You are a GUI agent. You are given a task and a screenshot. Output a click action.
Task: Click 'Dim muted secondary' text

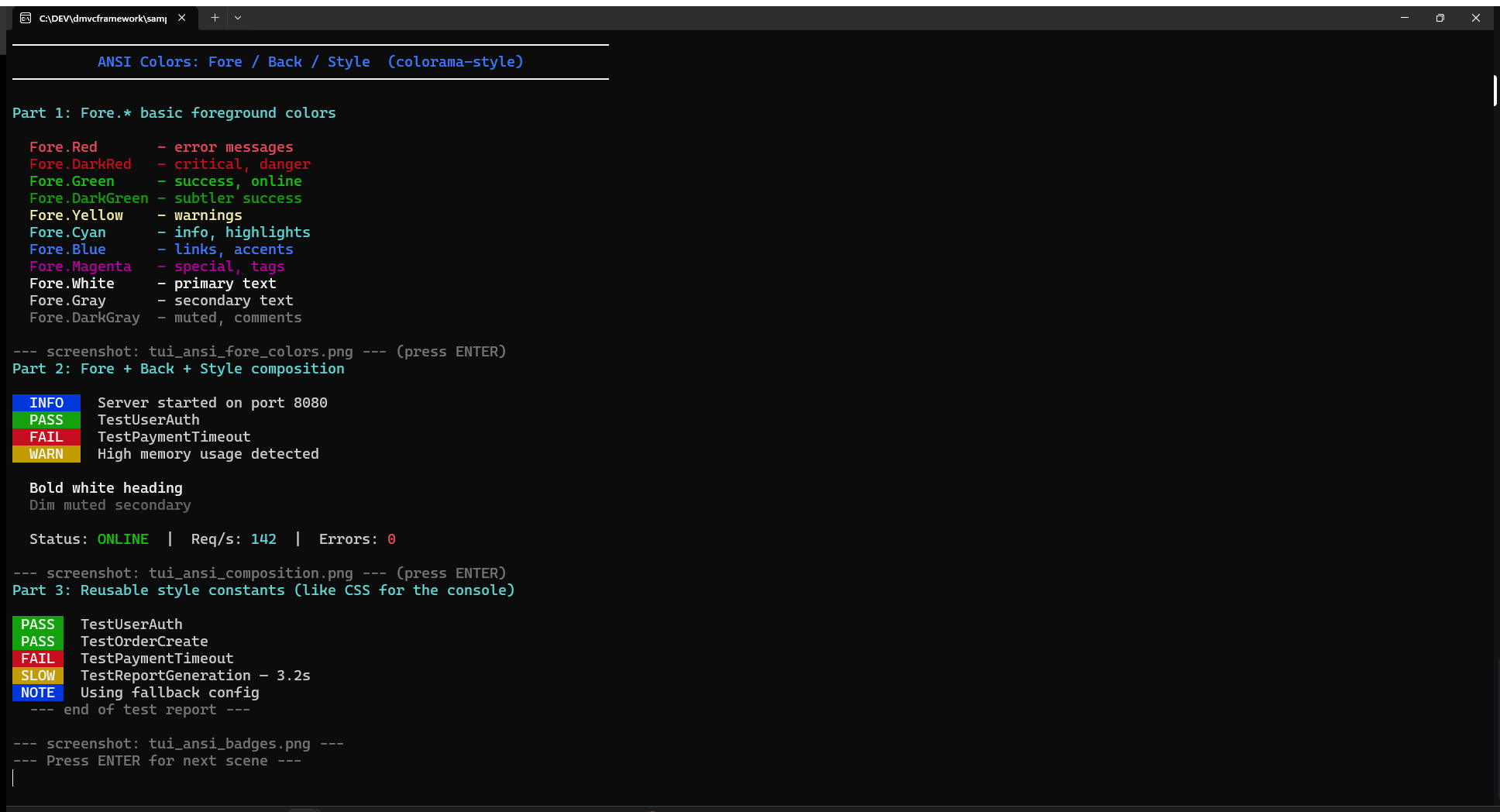[x=110, y=505]
